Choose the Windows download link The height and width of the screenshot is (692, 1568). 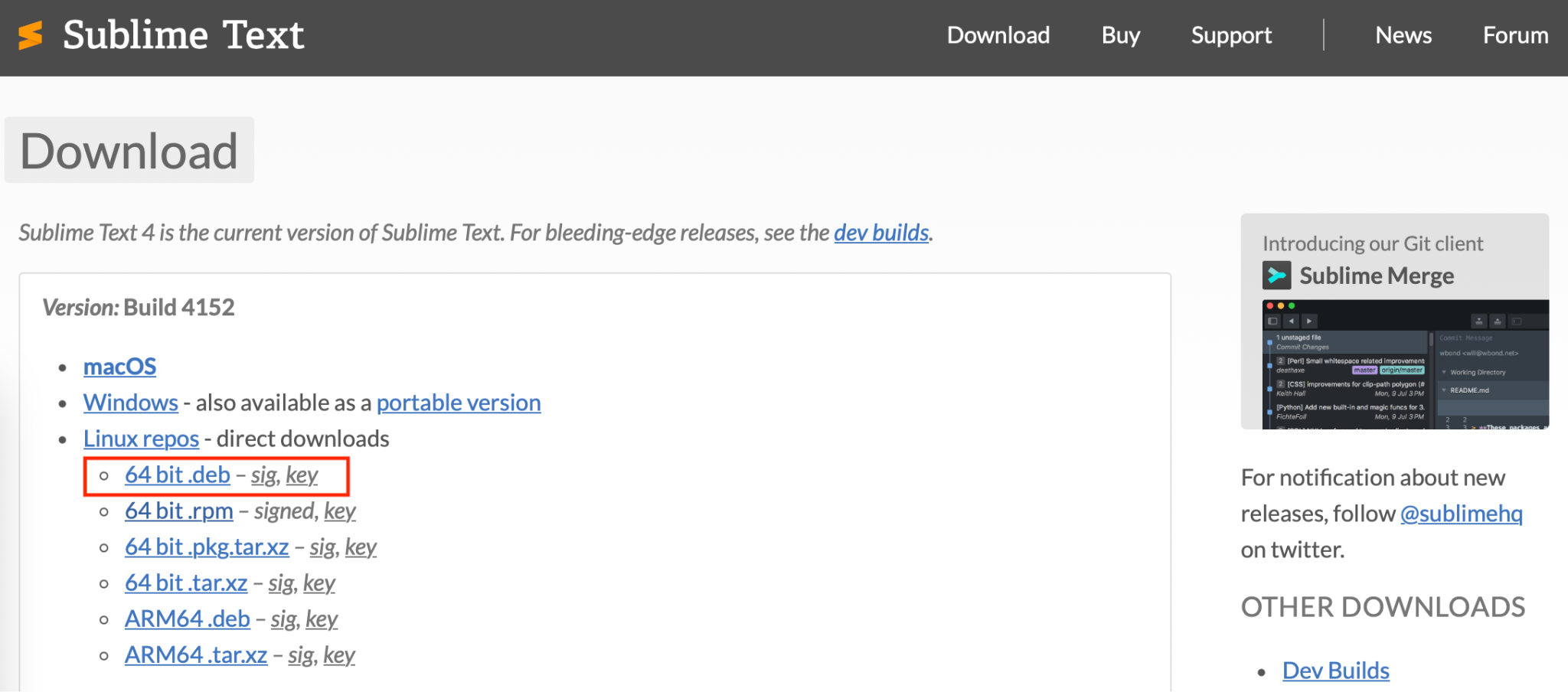pos(131,403)
